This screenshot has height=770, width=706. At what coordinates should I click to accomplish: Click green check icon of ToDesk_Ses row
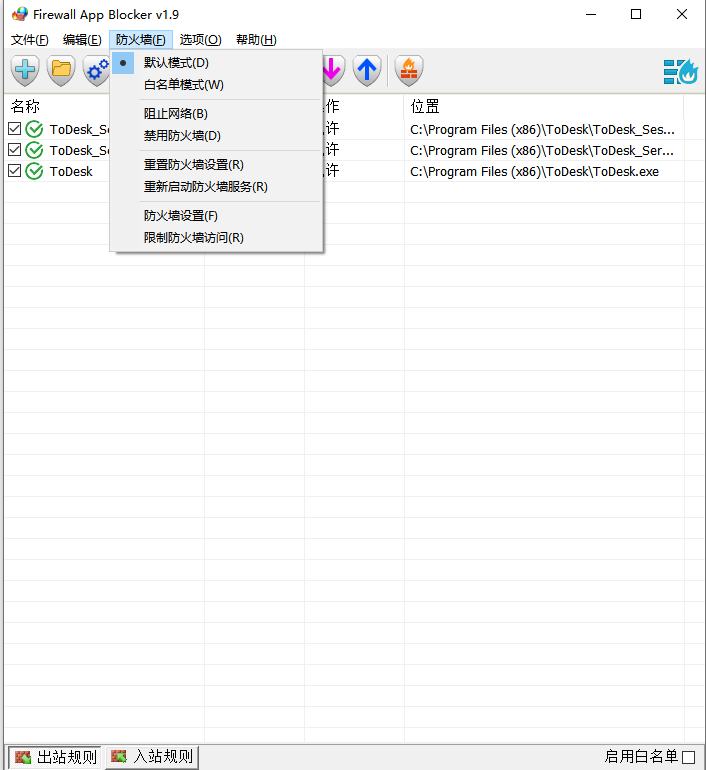click(34, 129)
